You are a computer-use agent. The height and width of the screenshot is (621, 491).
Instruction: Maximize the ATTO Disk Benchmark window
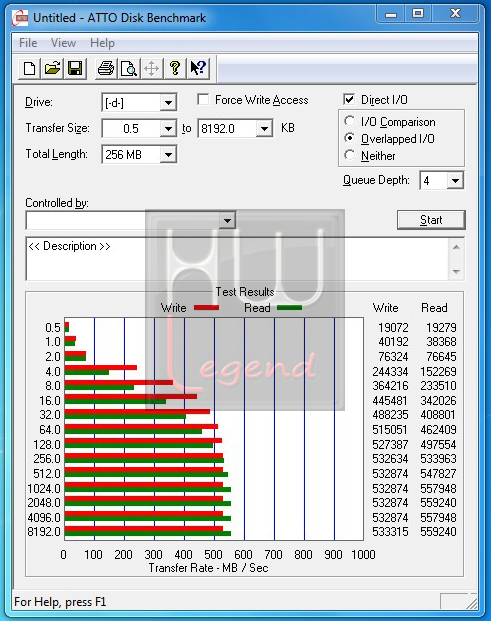418,14
